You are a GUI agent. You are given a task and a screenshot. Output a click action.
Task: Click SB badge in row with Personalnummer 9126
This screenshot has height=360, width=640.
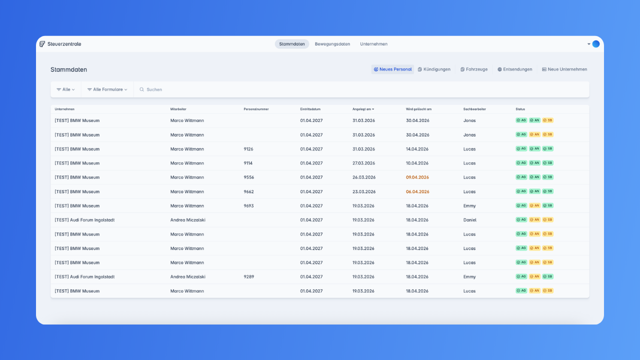tap(548, 149)
